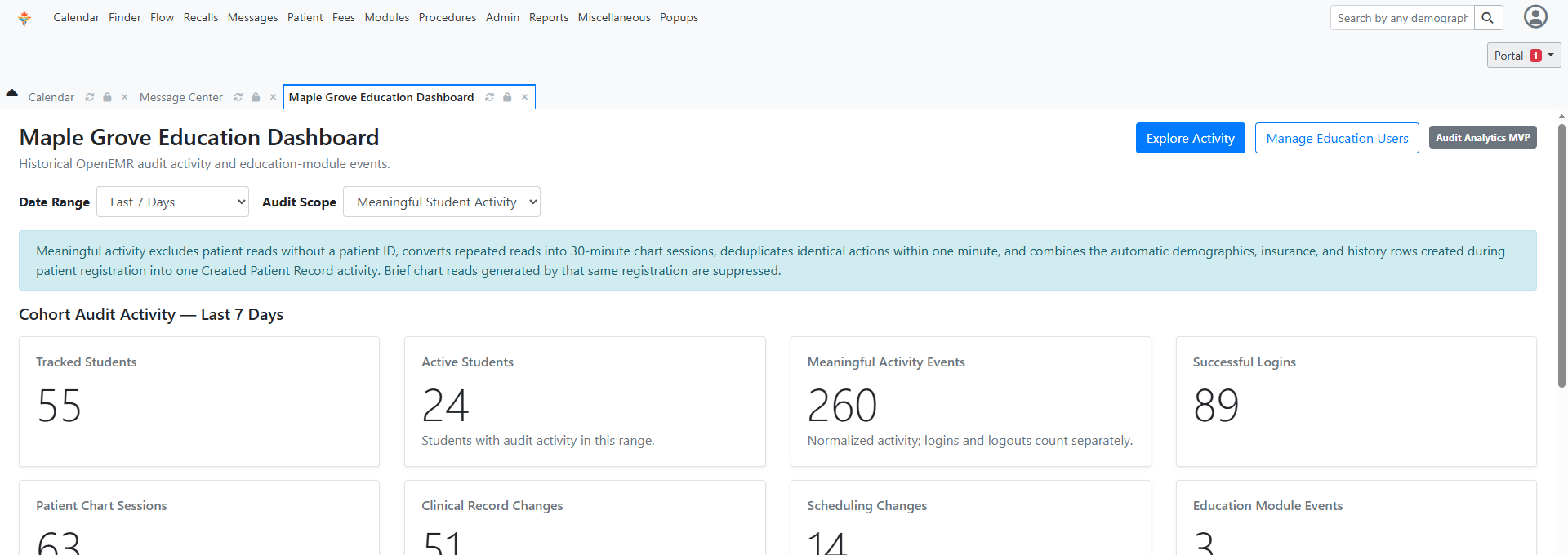Click the 'Cohort Audit Activity — Last 7 Days' heading
The width and height of the screenshot is (1568, 555).
pos(151,314)
